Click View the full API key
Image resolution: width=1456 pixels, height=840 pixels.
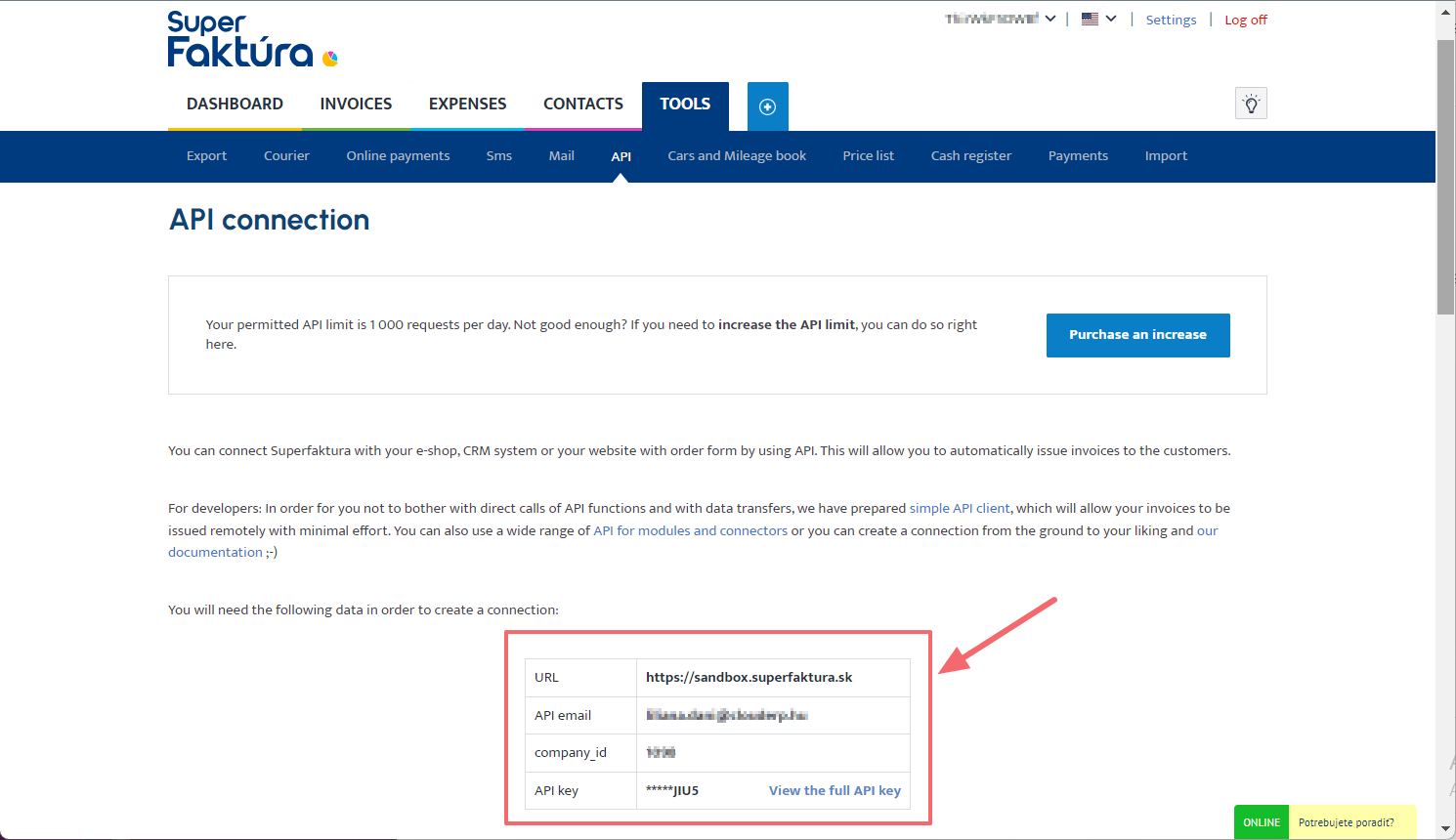point(835,791)
